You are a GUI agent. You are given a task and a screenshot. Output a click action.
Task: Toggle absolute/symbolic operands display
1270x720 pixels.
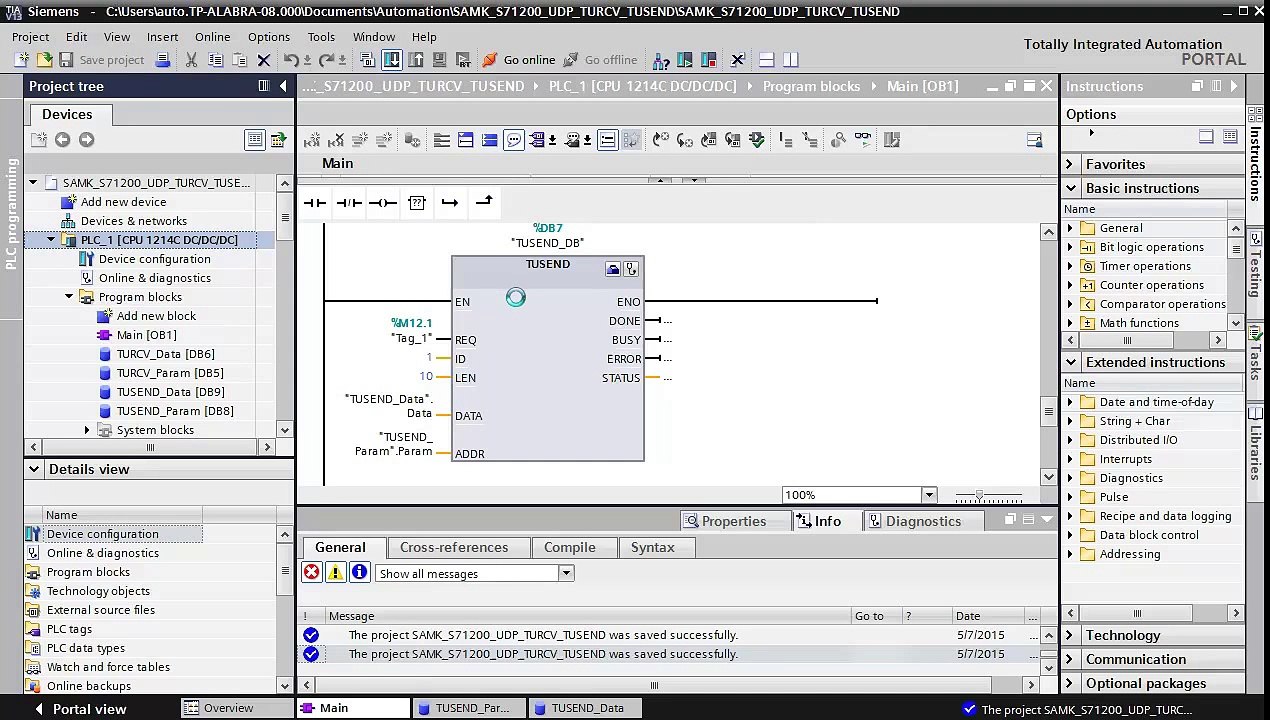point(538,140)
